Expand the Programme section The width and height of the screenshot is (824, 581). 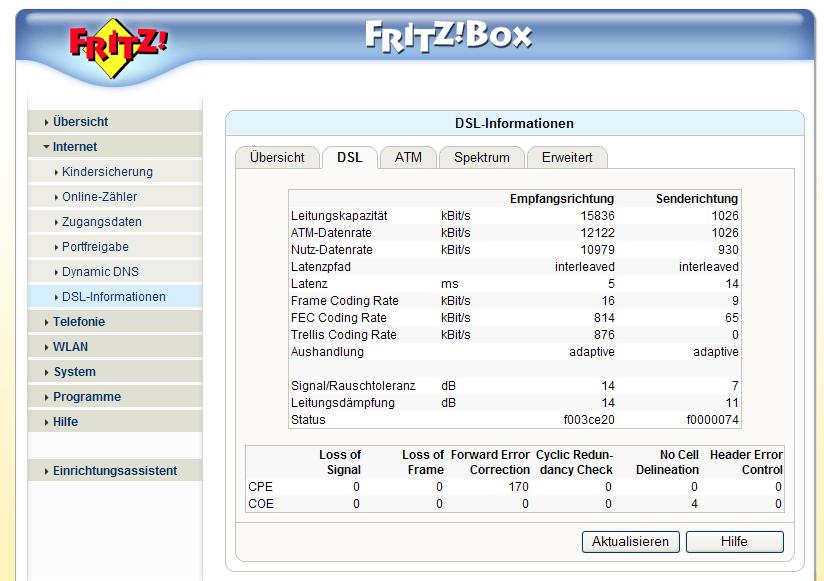click(87, 397)
